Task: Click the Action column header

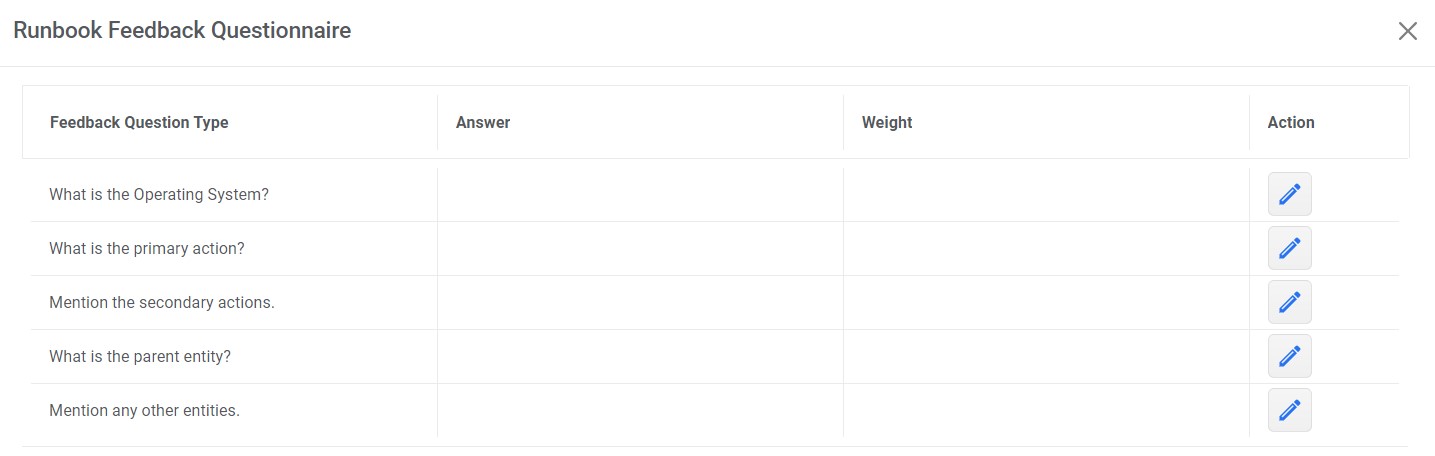Action: click(x=1291, y=122)
